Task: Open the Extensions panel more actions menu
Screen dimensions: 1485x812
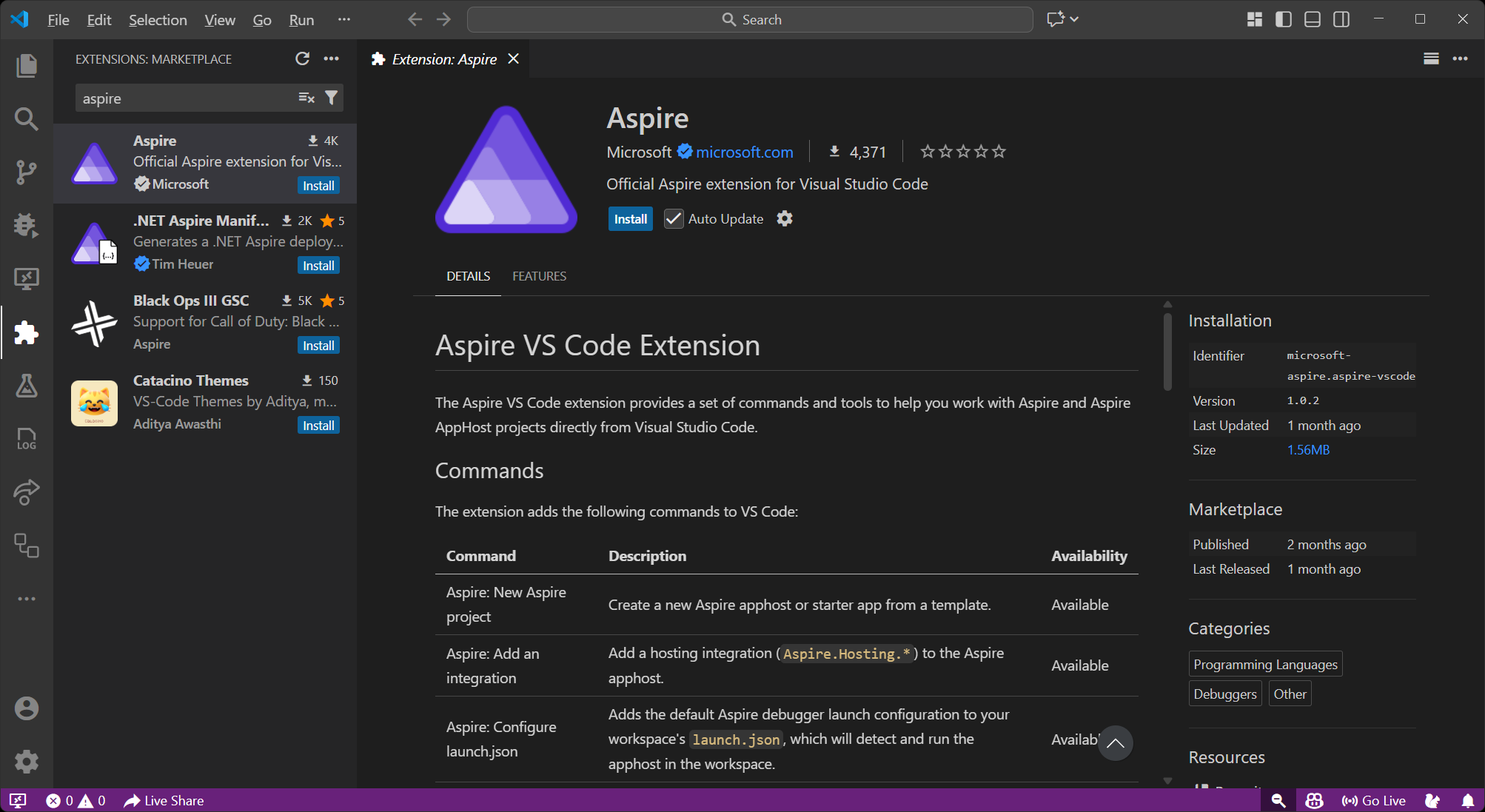Action: [331, 58]
